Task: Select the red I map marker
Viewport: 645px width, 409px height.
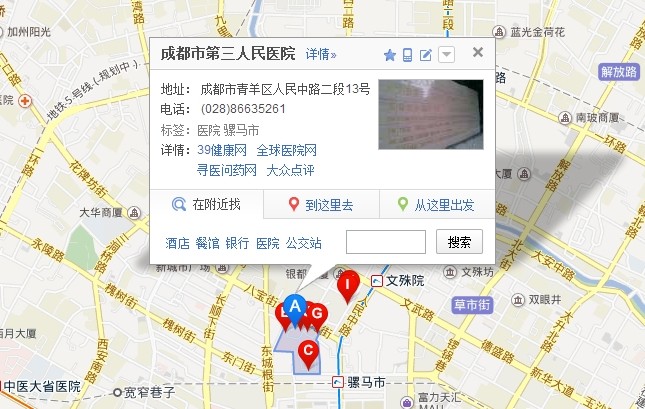Action: tap(348, 286)
